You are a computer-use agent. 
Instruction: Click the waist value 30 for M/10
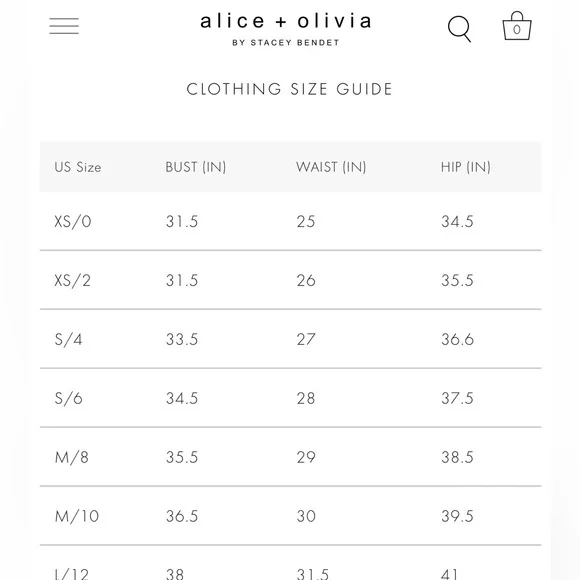(306, 516)
